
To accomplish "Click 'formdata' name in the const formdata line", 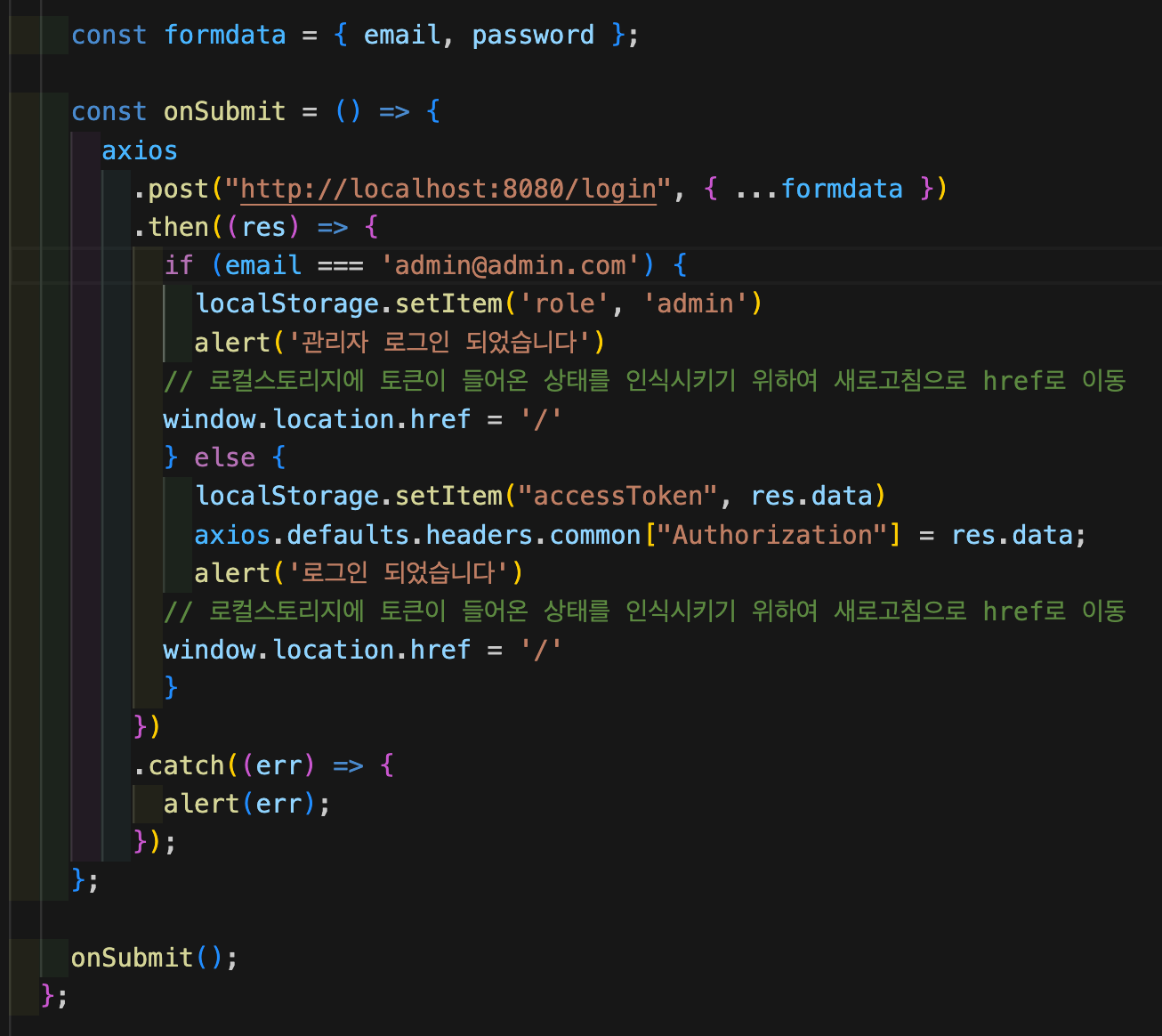I will coord(225,35).
